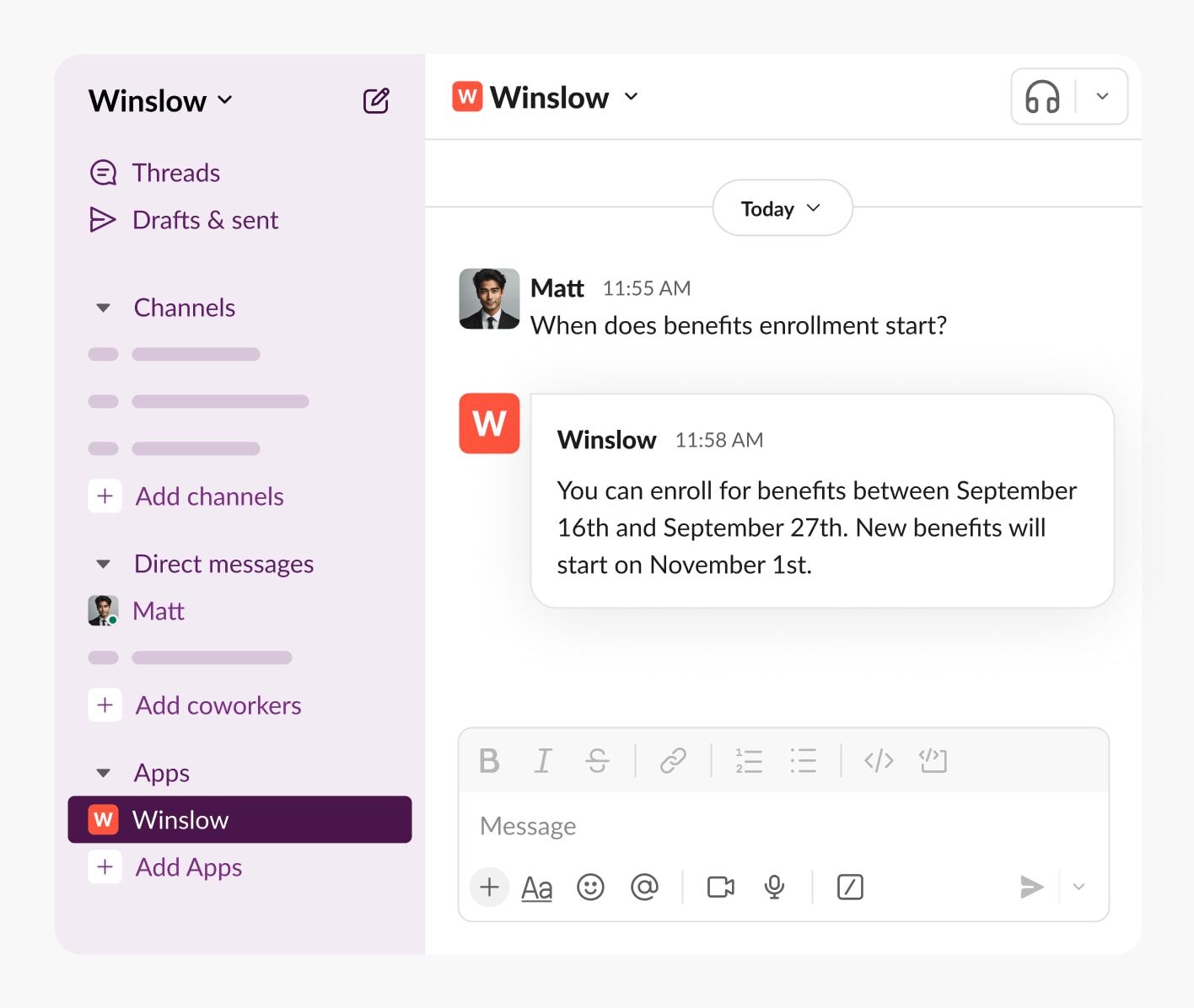Viewport: 1194px width, 1008px height.
Task: Click Winslow sender name in reply
Action: 606,440
